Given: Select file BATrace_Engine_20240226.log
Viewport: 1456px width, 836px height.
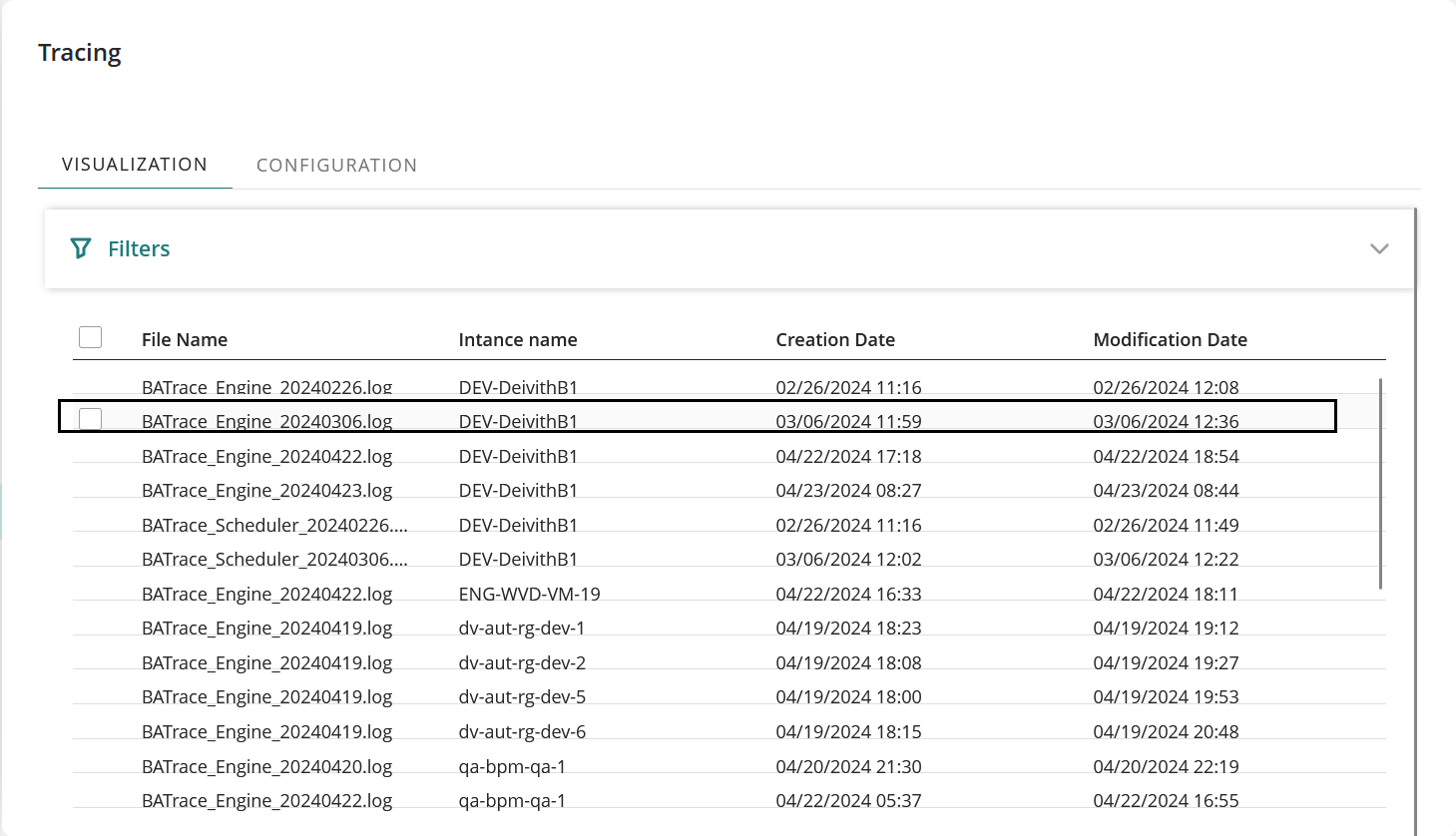Looking at the screenshot, I should coord(266,387).
